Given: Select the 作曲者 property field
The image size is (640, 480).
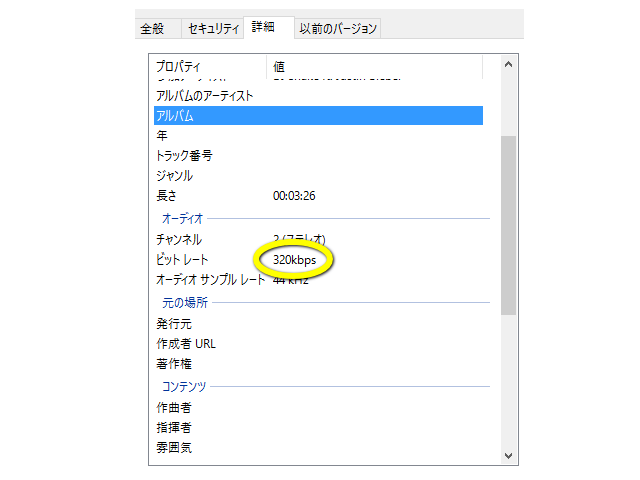Looking at the screenshot, I should (174, 408).
